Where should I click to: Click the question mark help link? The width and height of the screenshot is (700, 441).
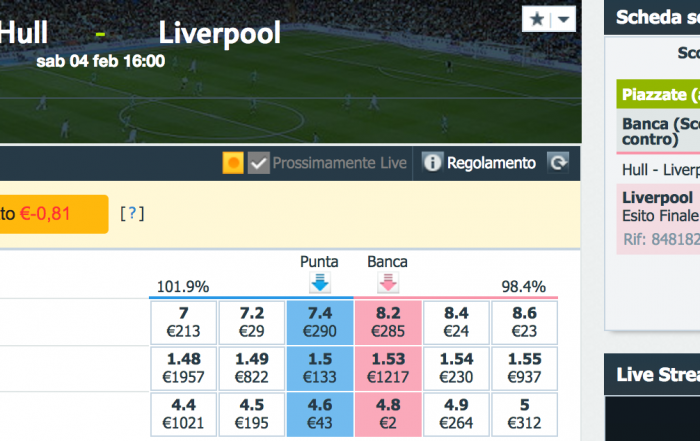131,213
